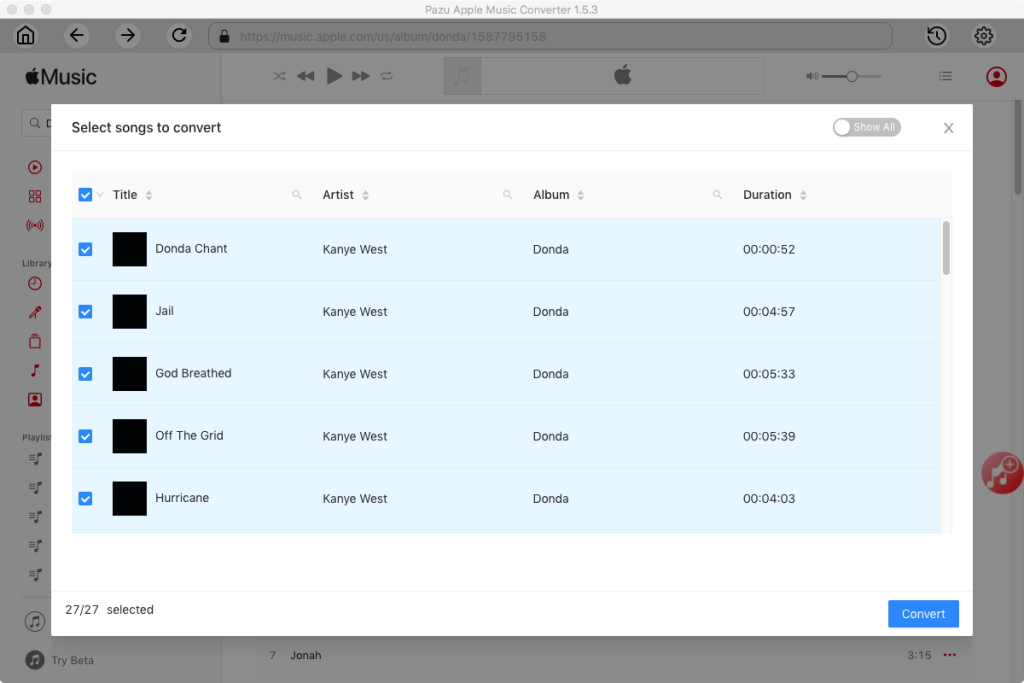
Task: Go back with the left arrow button
Action: click(x=77, y=36)
